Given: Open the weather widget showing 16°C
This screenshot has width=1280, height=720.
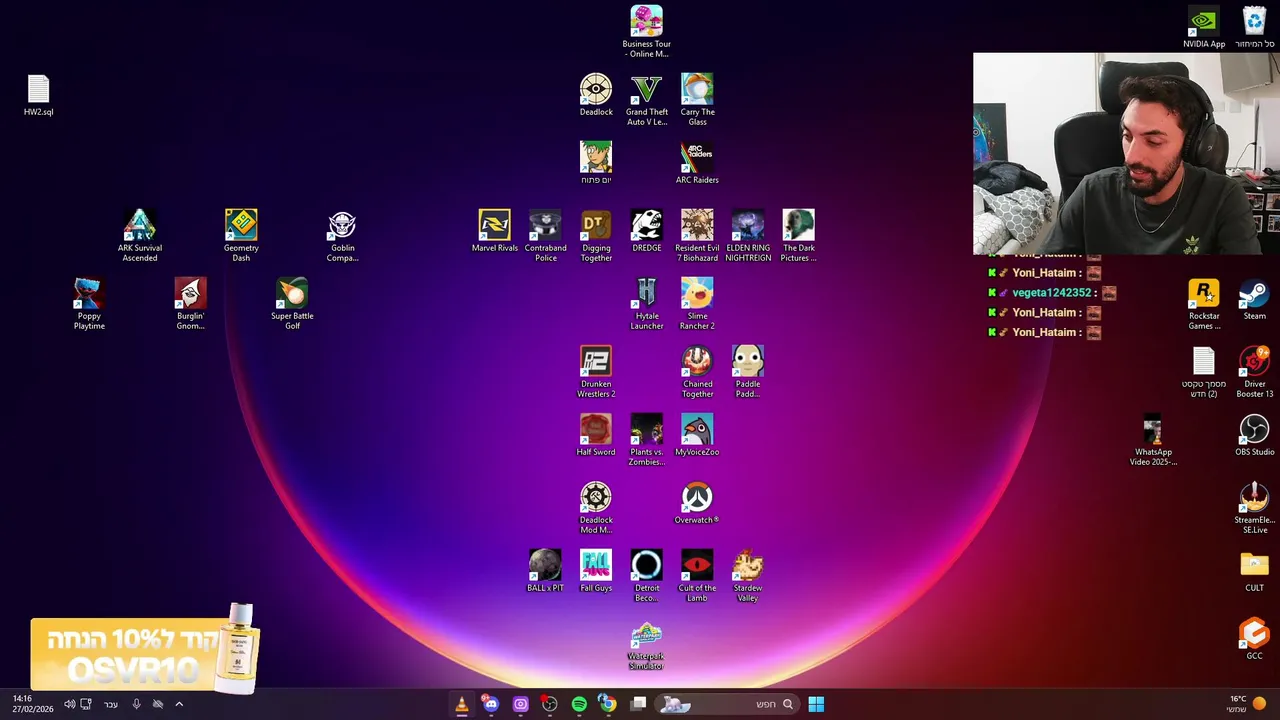Looking at the screenshot, I should 1246,704.
